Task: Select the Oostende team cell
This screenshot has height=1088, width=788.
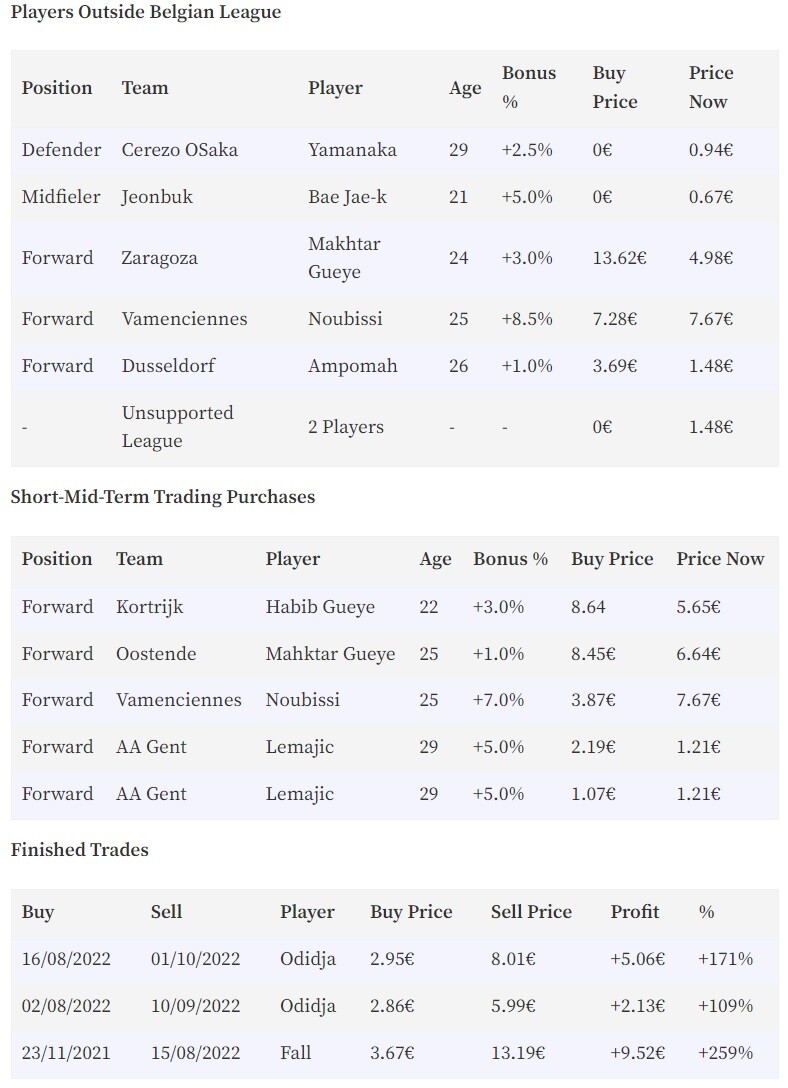Action: pos(156,654)
